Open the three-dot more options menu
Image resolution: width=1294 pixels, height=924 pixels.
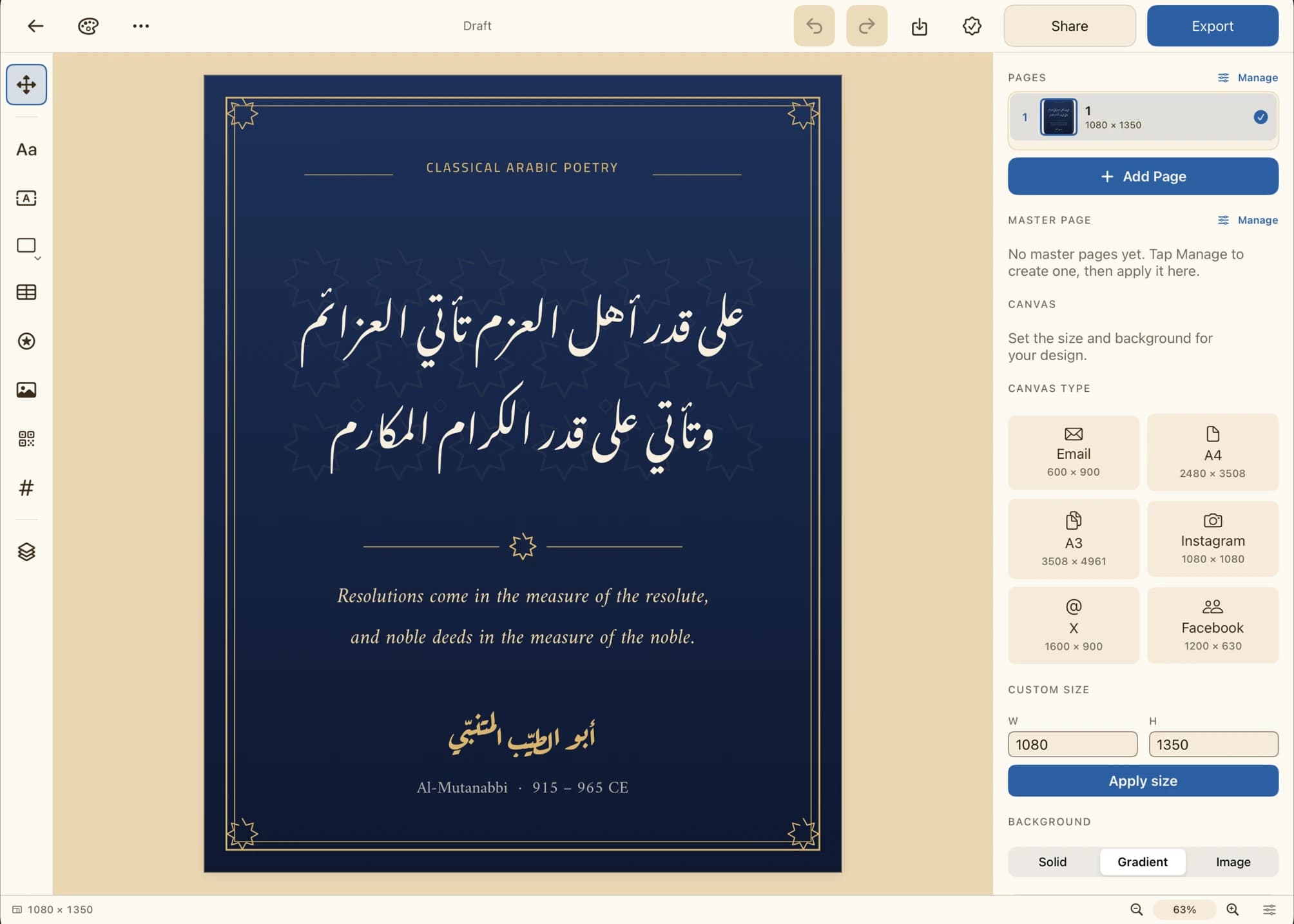click(x=140, y=26)
